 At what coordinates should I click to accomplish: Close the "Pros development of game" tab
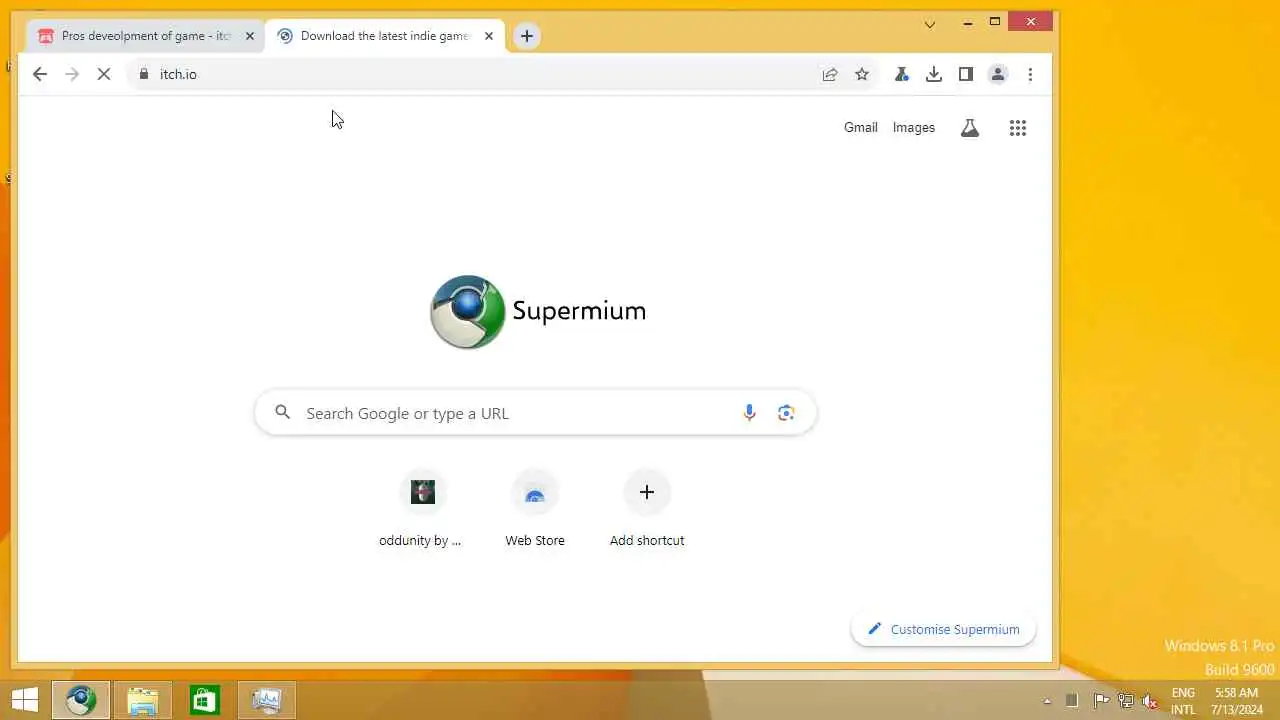(250, 36)
